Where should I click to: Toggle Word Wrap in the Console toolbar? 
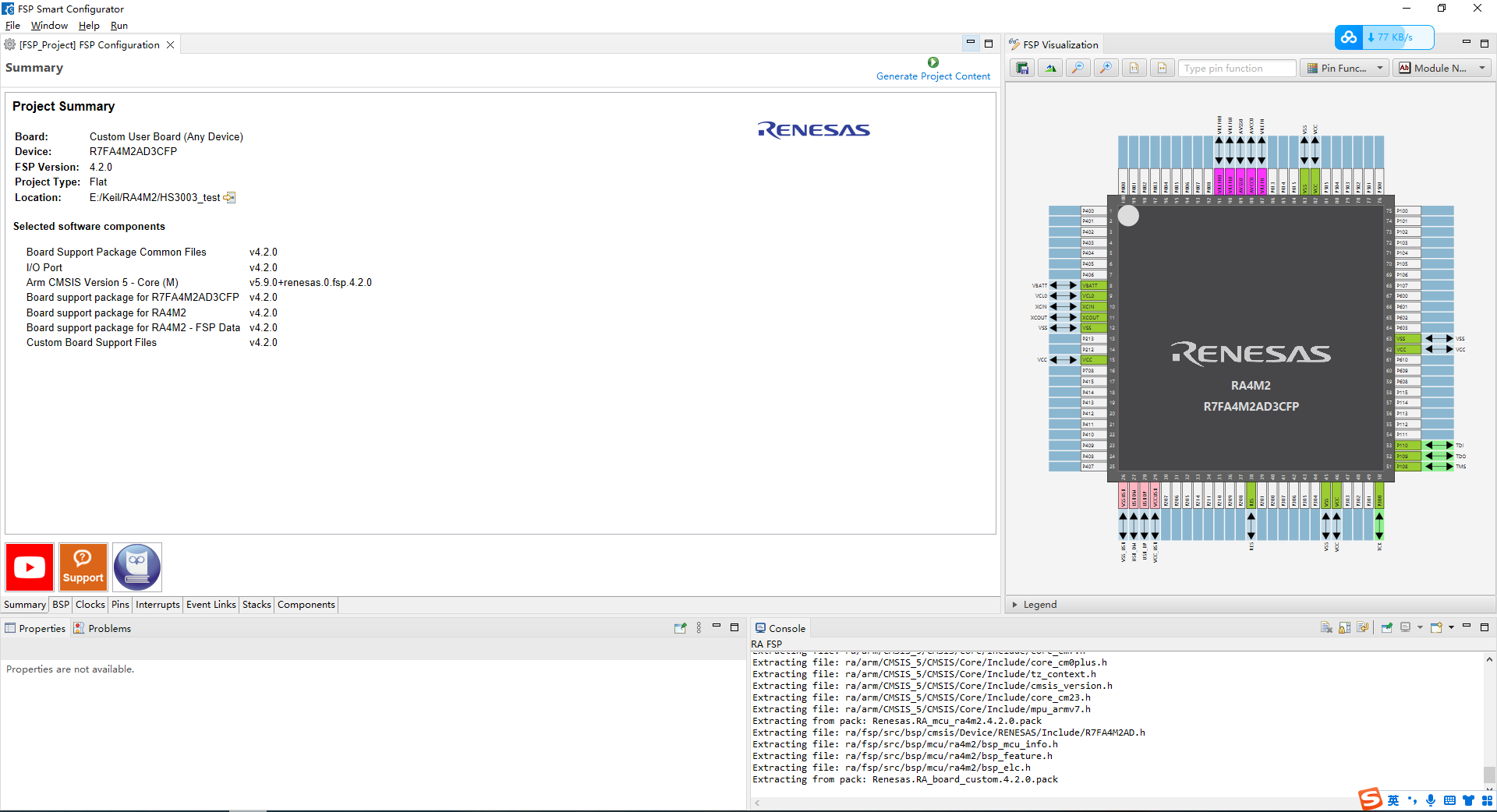click(1363, 628)
